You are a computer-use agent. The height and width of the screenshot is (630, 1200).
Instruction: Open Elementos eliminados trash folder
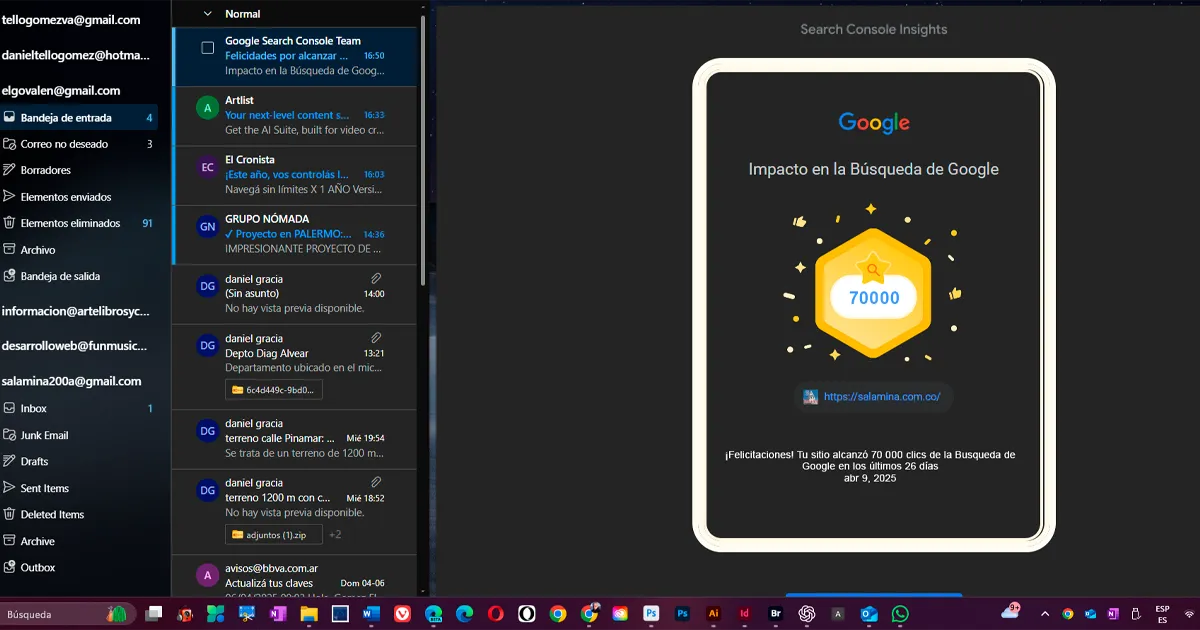point(70,223)
